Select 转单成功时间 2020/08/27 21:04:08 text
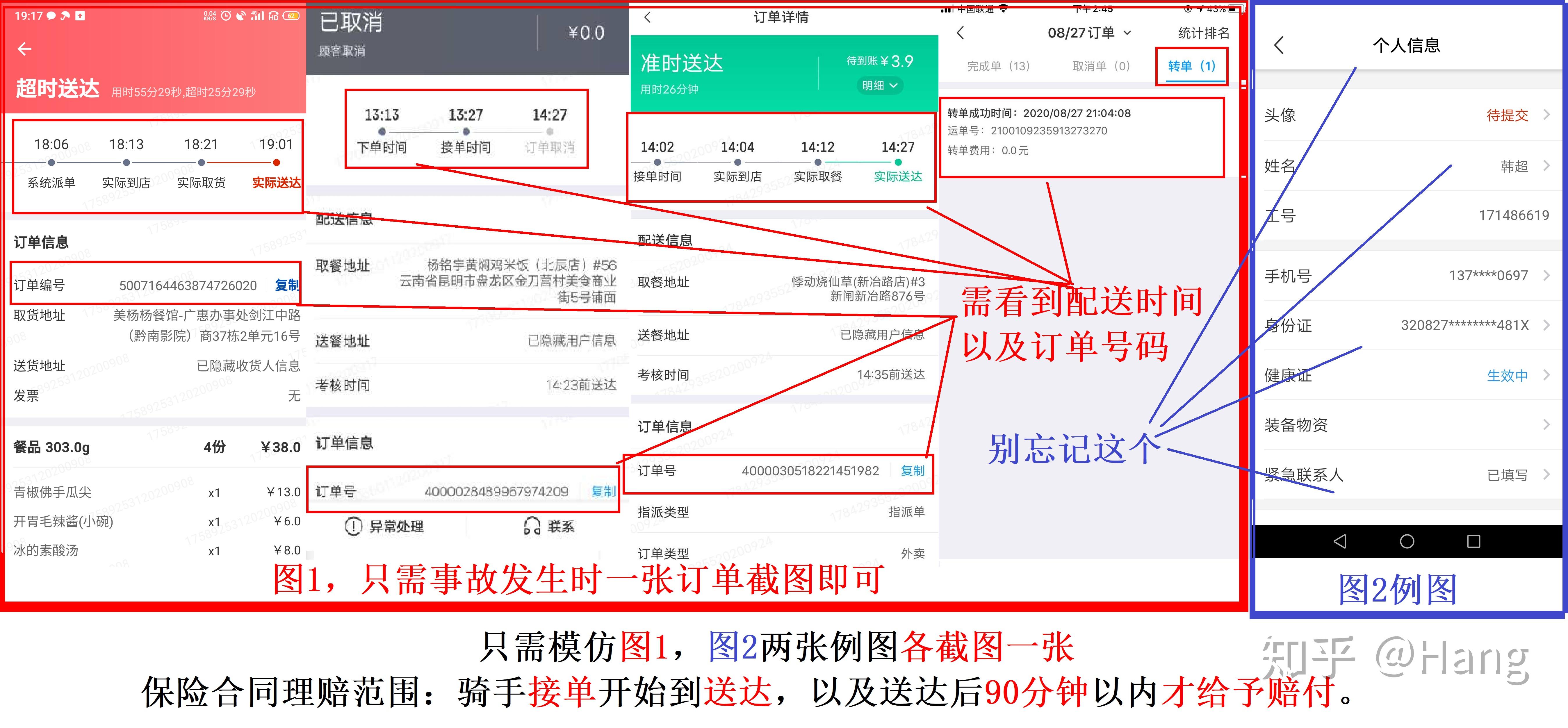 click(x=1039, y=113)
